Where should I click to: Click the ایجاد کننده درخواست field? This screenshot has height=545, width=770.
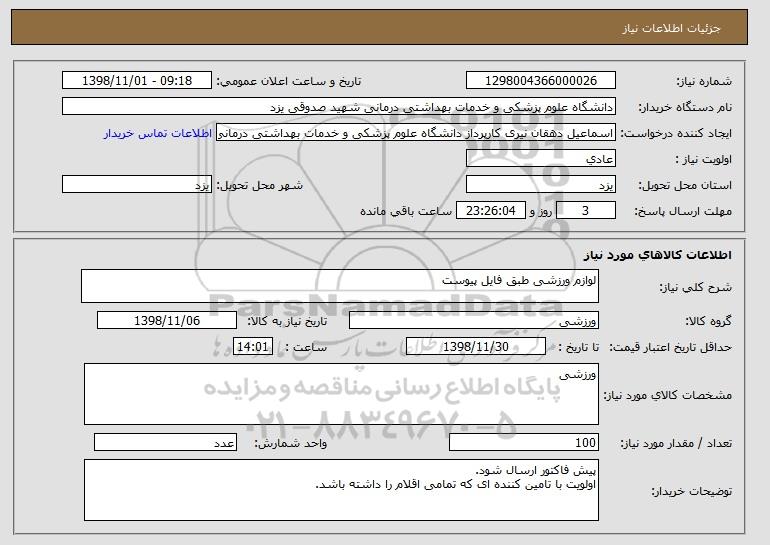coord(416,133)
